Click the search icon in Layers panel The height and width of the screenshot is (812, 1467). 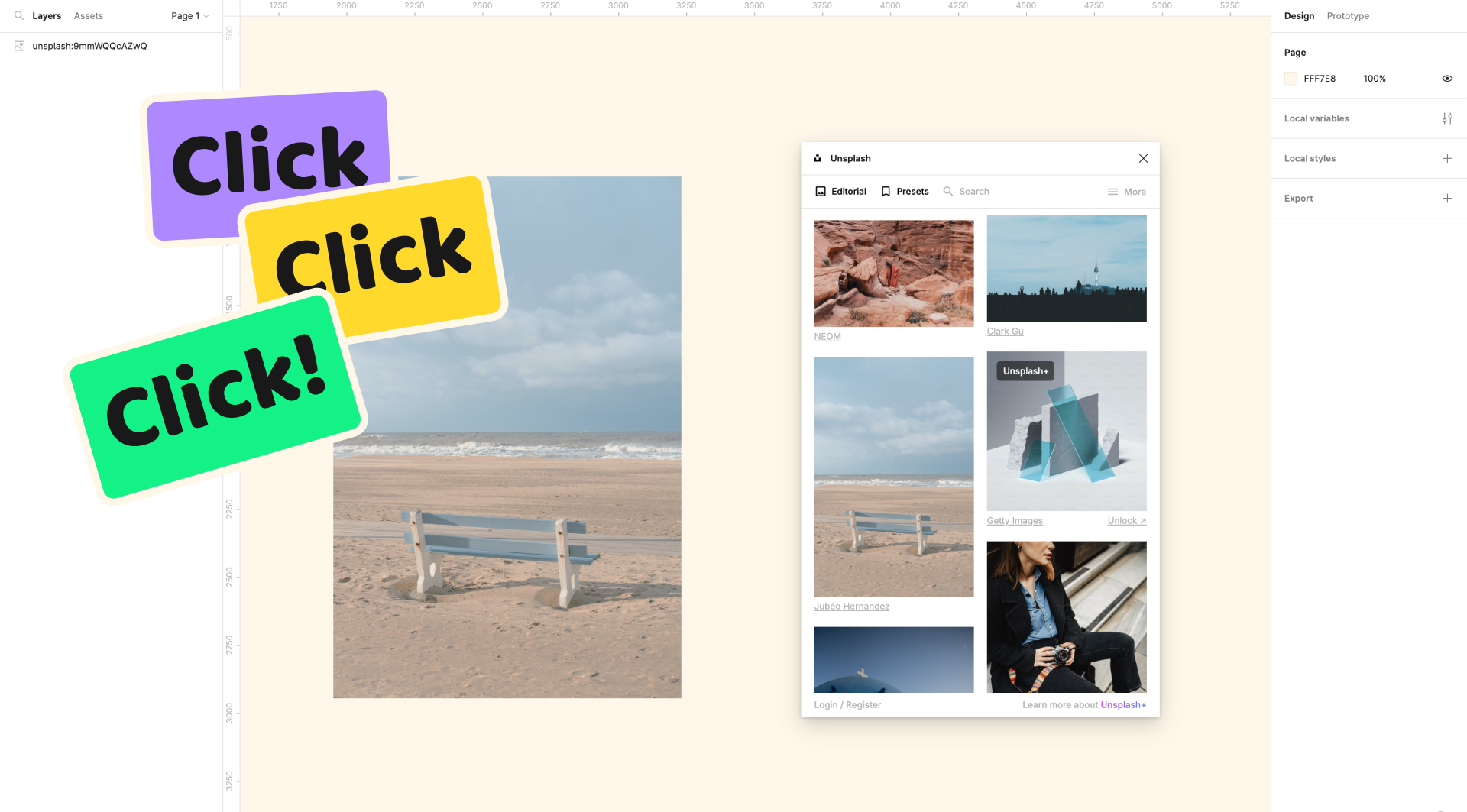pos(19,15)
